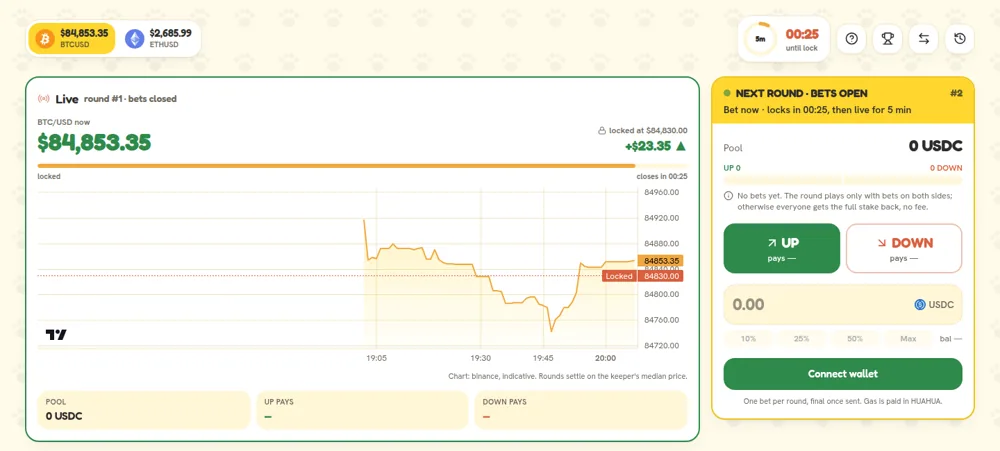The image size is (1000, 451).
Task: Click the DOWN PAYS card
Action: tap(581, 410)
